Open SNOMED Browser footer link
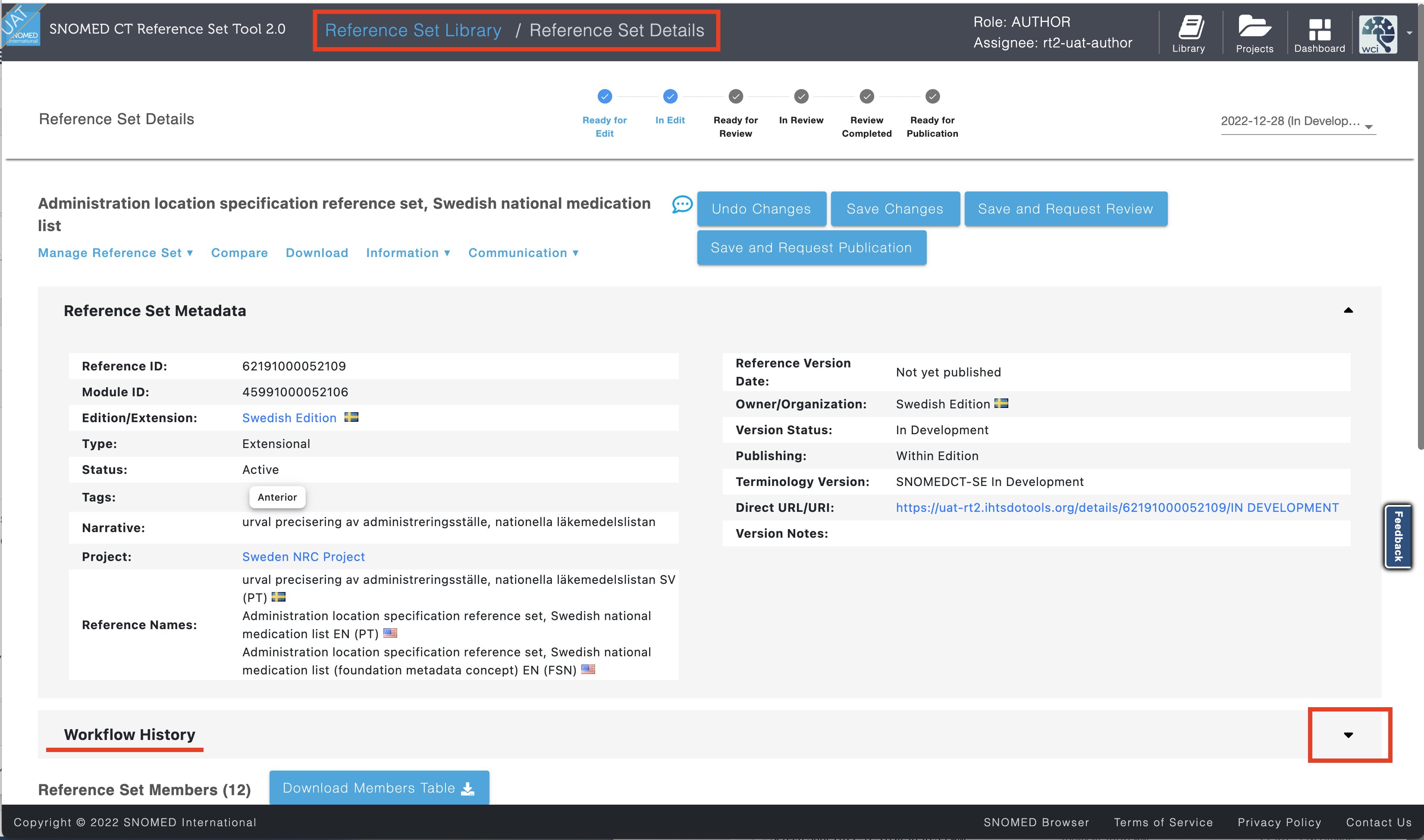 pos(1036,822)
